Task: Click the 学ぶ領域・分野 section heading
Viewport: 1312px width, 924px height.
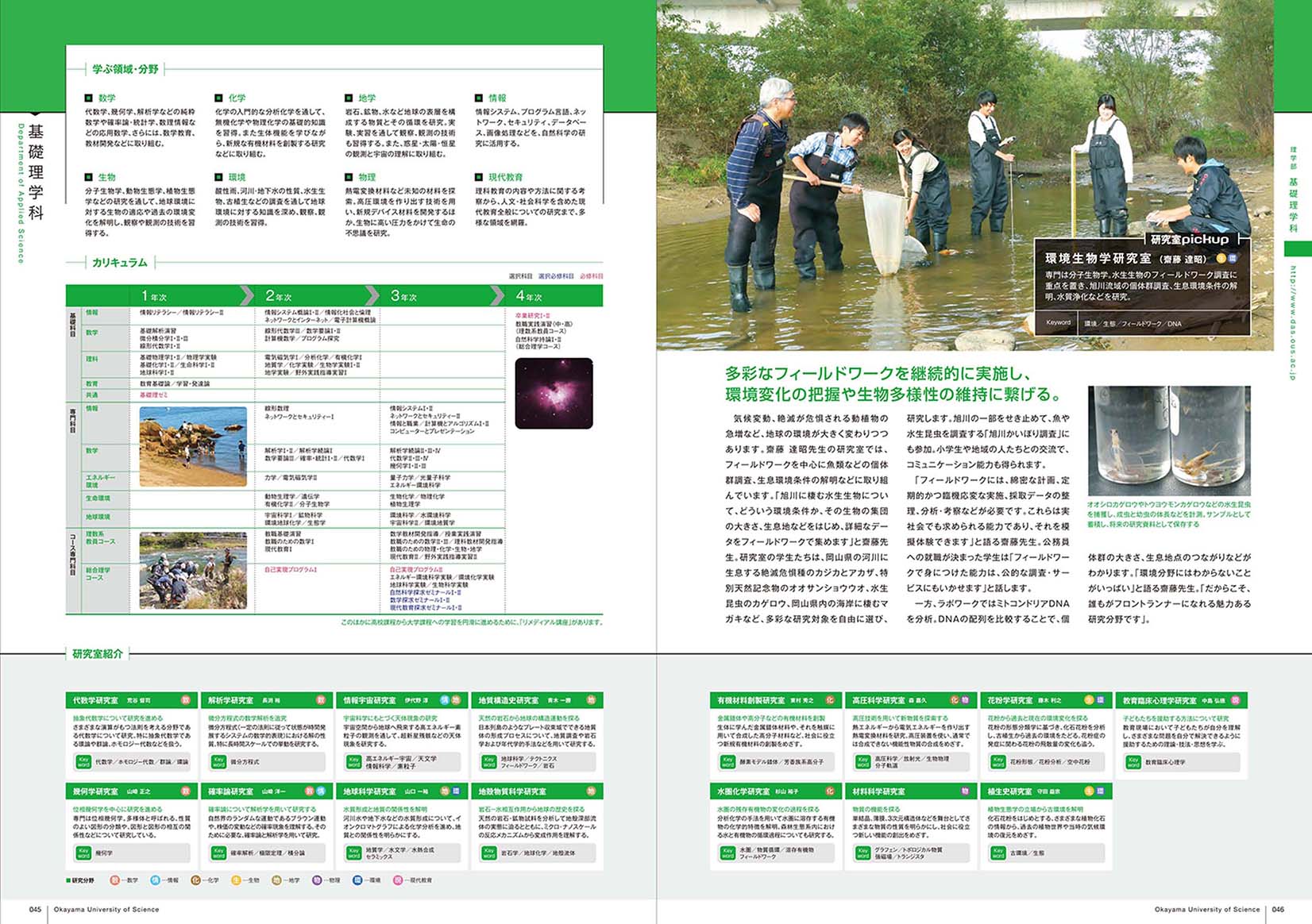Action: pos(125,70)
